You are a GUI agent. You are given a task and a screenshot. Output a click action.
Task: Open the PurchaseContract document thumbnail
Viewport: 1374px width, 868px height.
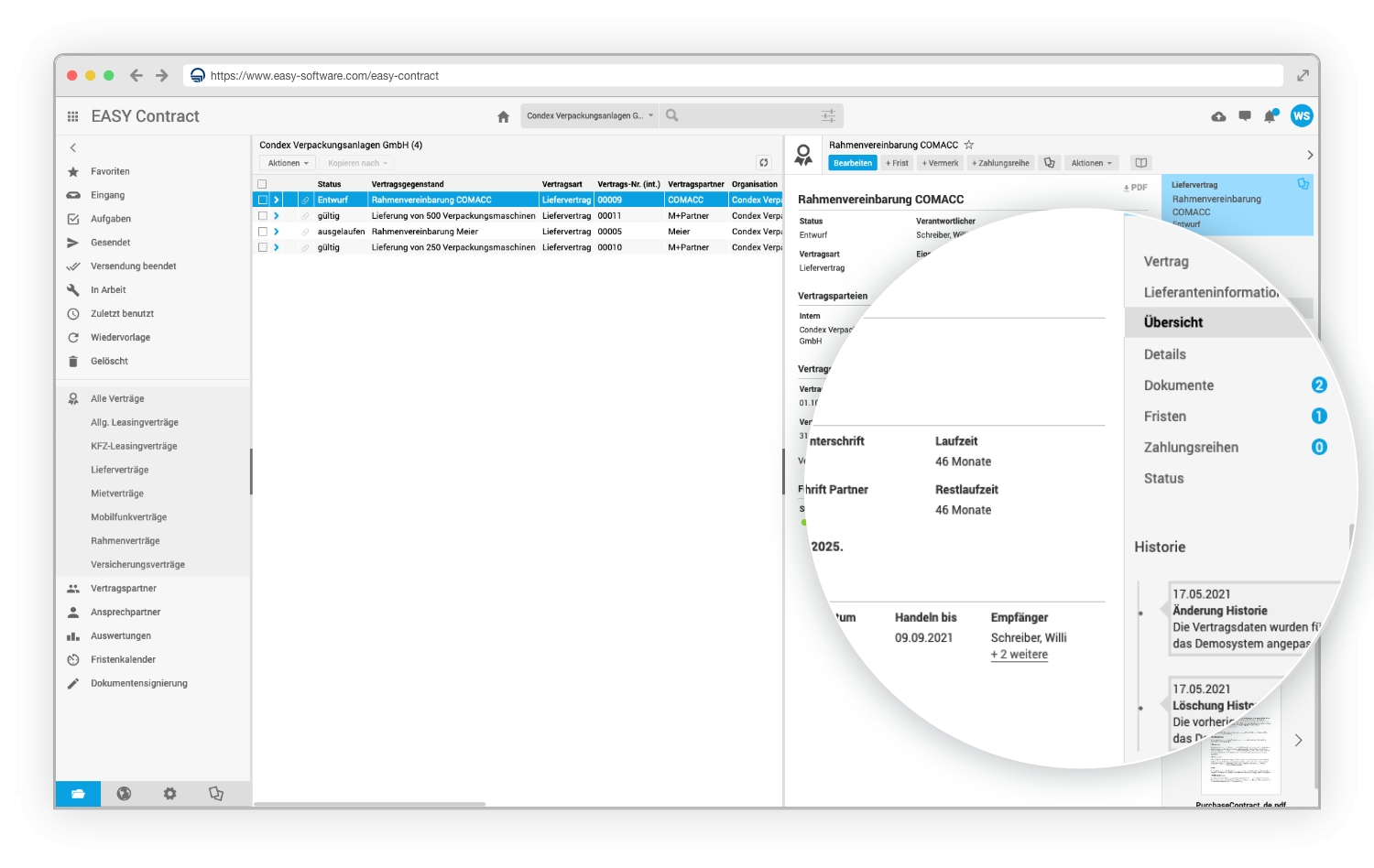point(1240,751)
